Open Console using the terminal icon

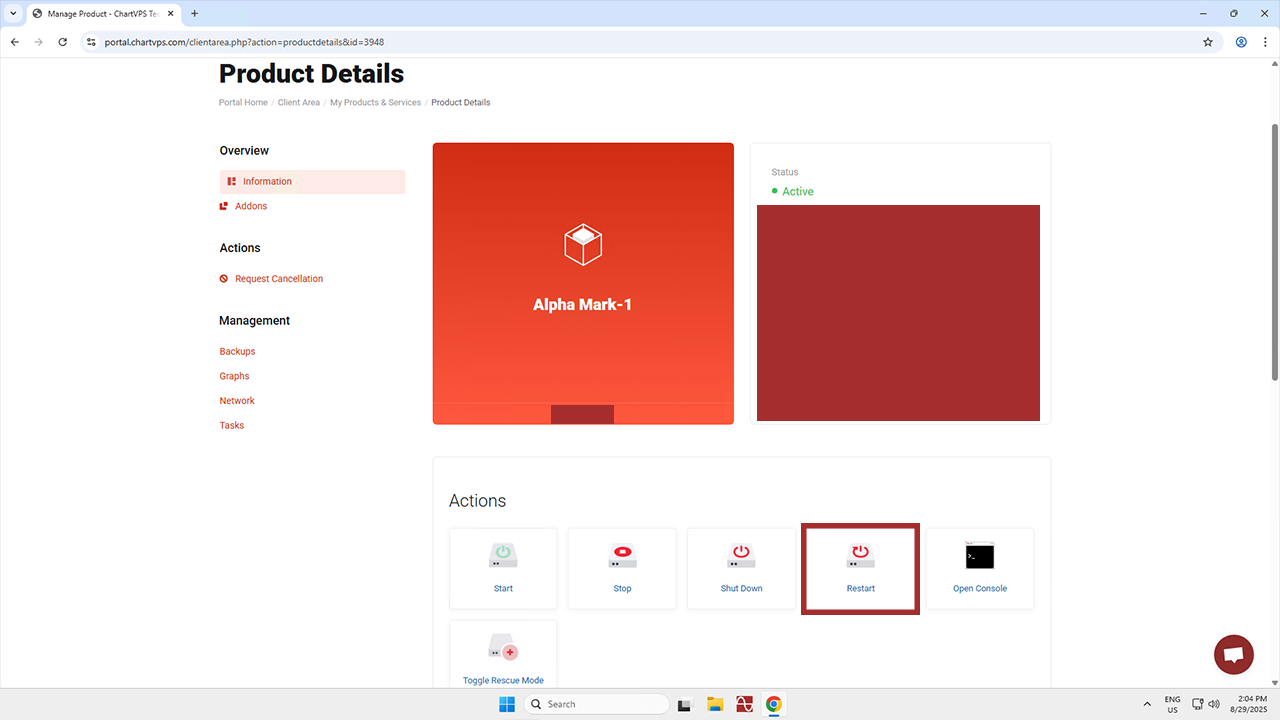pos(979,556)
